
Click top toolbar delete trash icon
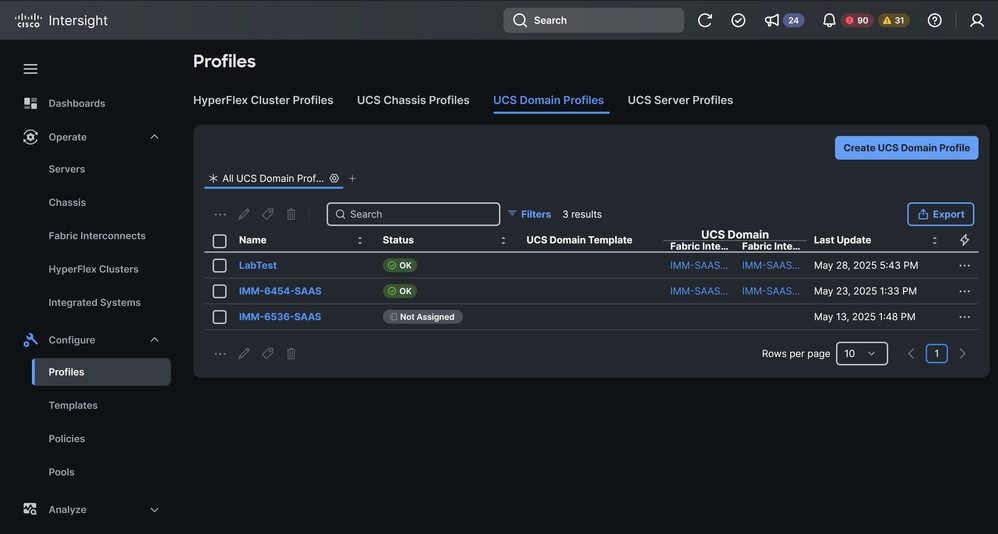coord(291,214)
